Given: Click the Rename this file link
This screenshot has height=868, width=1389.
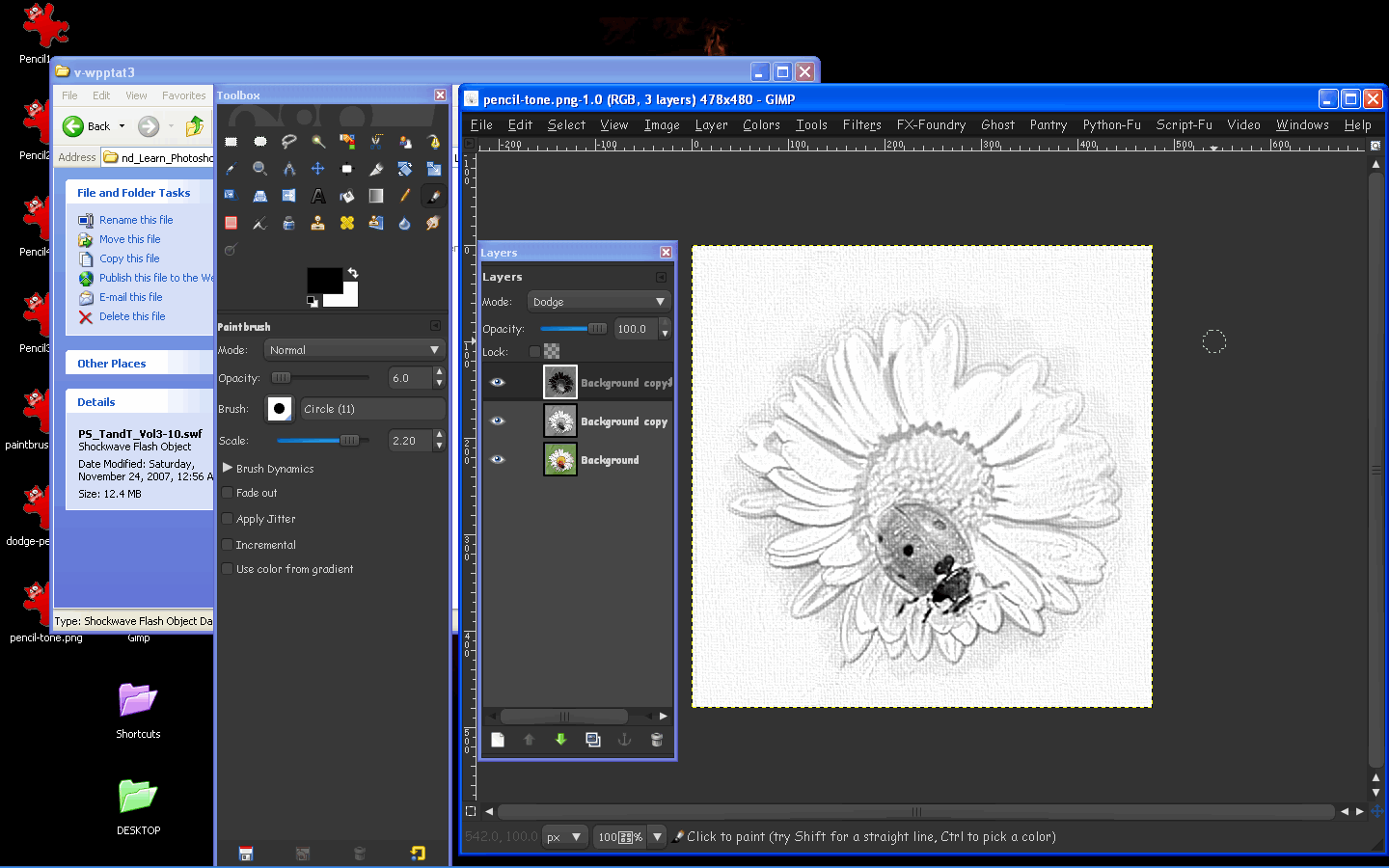Looking at the screenshot, I should tap(135, 219).
